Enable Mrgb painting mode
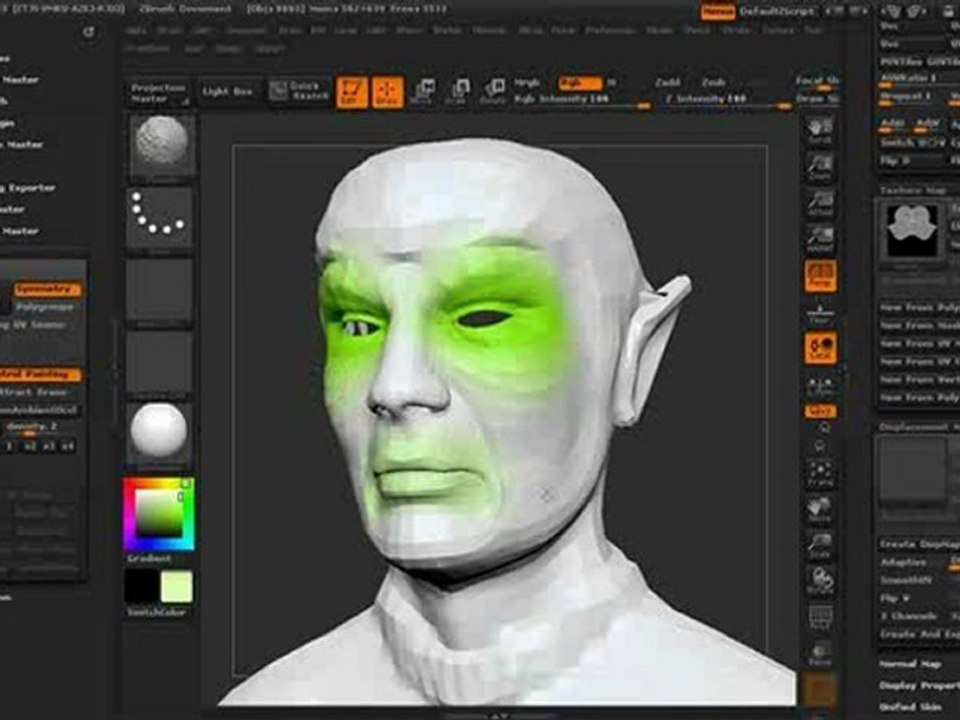This screenshot has width=960, height=720. [x=527, y=83]
